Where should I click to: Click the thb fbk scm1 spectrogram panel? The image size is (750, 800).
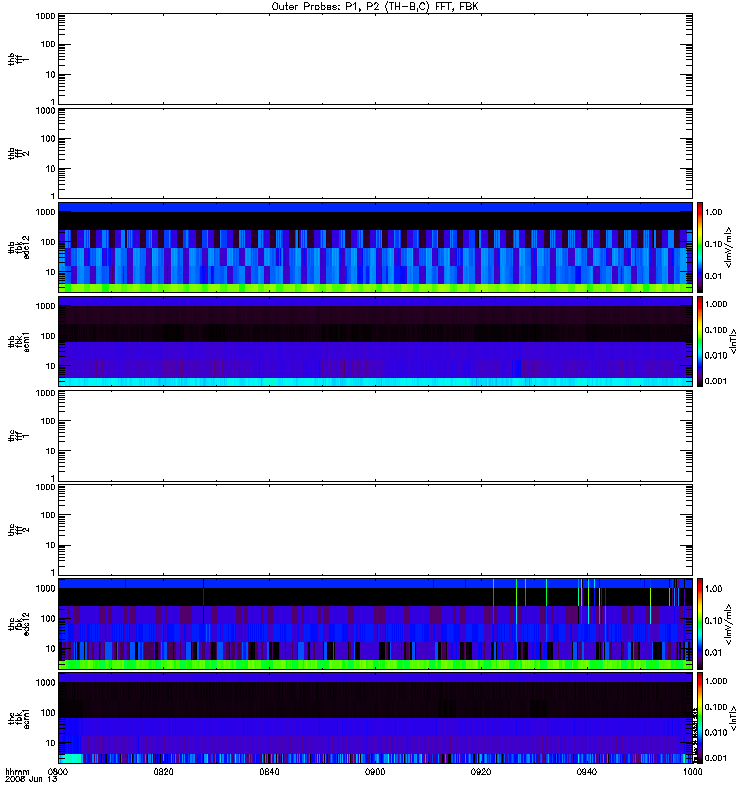[x=375, y=341]
